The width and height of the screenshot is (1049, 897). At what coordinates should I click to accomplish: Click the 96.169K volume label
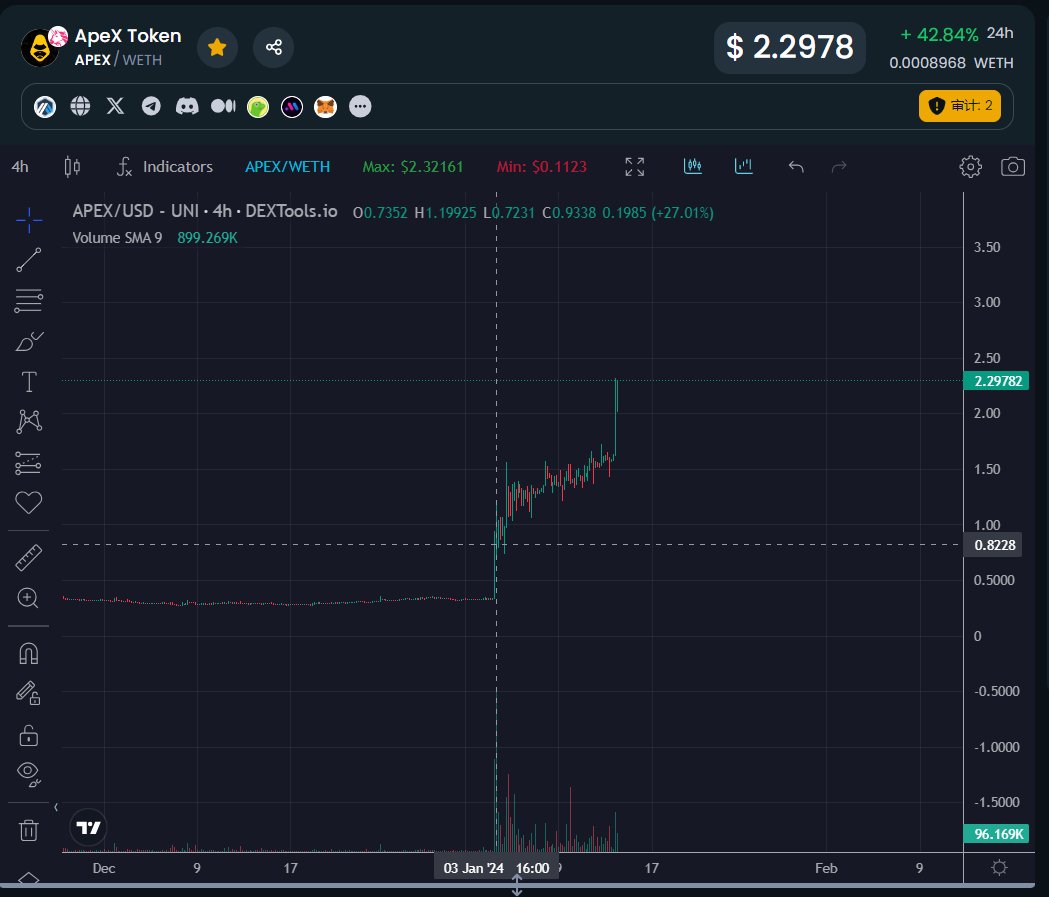pyautogui.click(x=996, y=833)
